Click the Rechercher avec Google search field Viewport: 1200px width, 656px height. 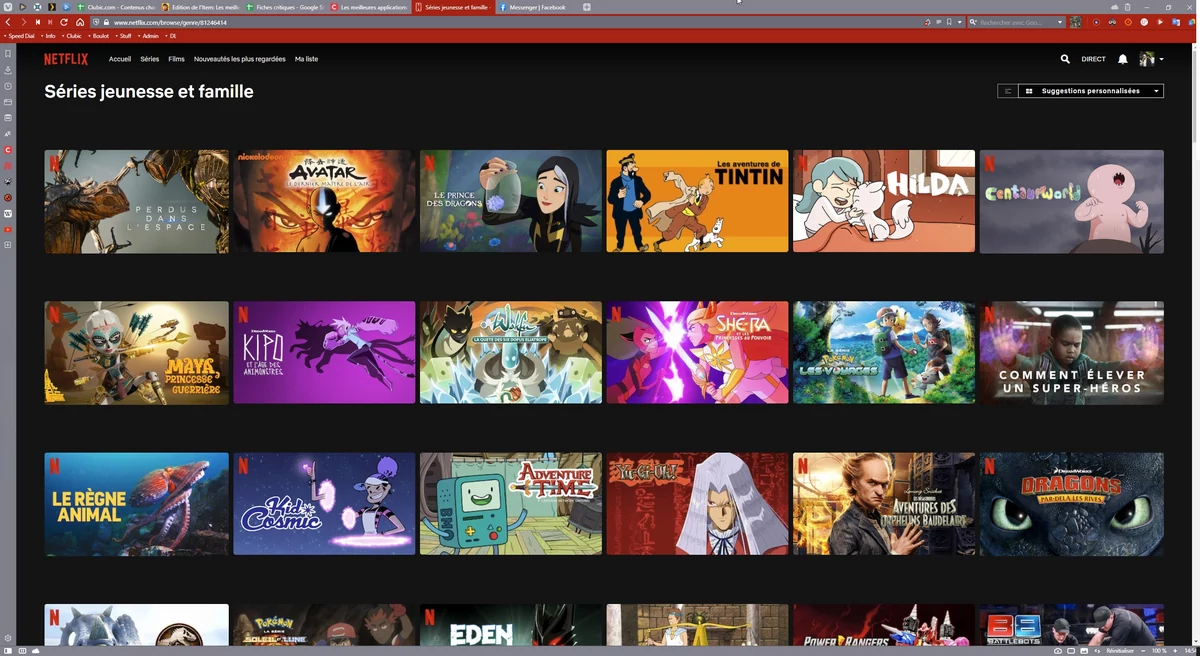click(x=1019, y=22)
